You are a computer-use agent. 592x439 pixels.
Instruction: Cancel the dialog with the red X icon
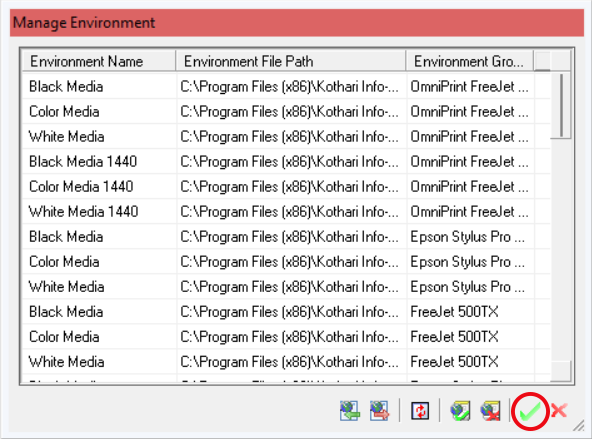[559, 410]
